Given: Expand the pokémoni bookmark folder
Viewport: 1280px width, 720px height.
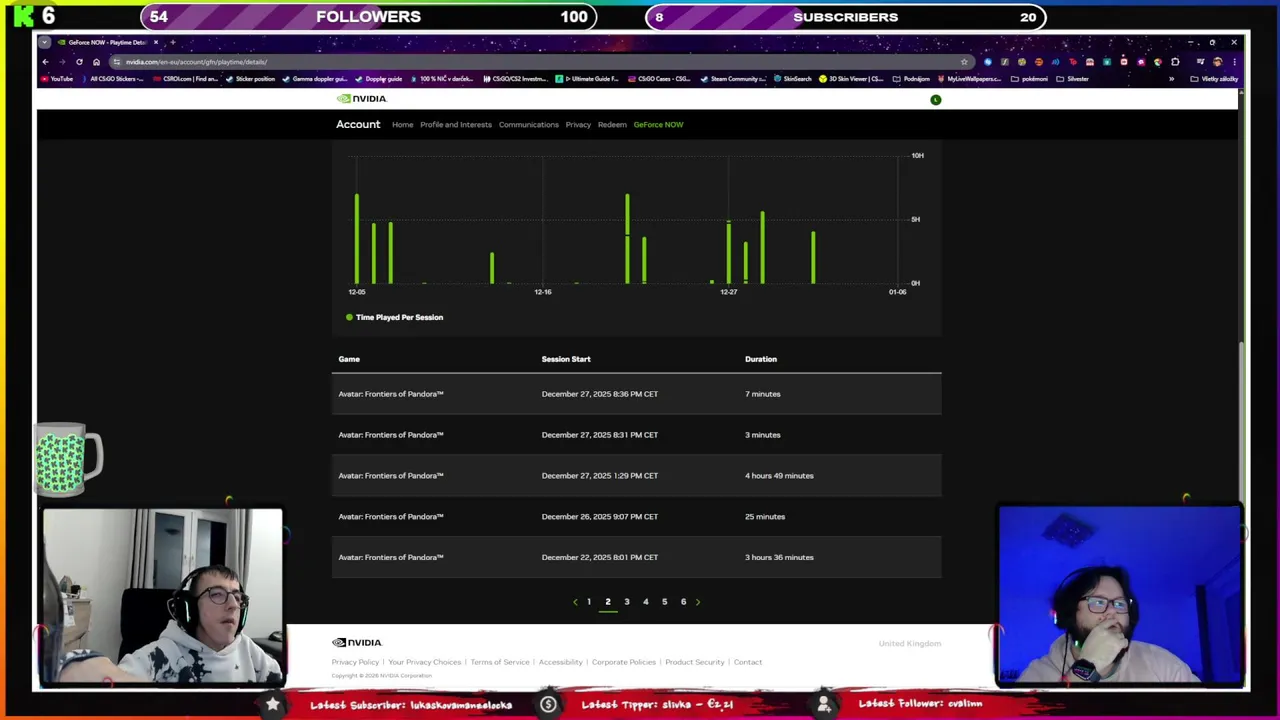Looking at the screenshot, I should (1029, 79).
